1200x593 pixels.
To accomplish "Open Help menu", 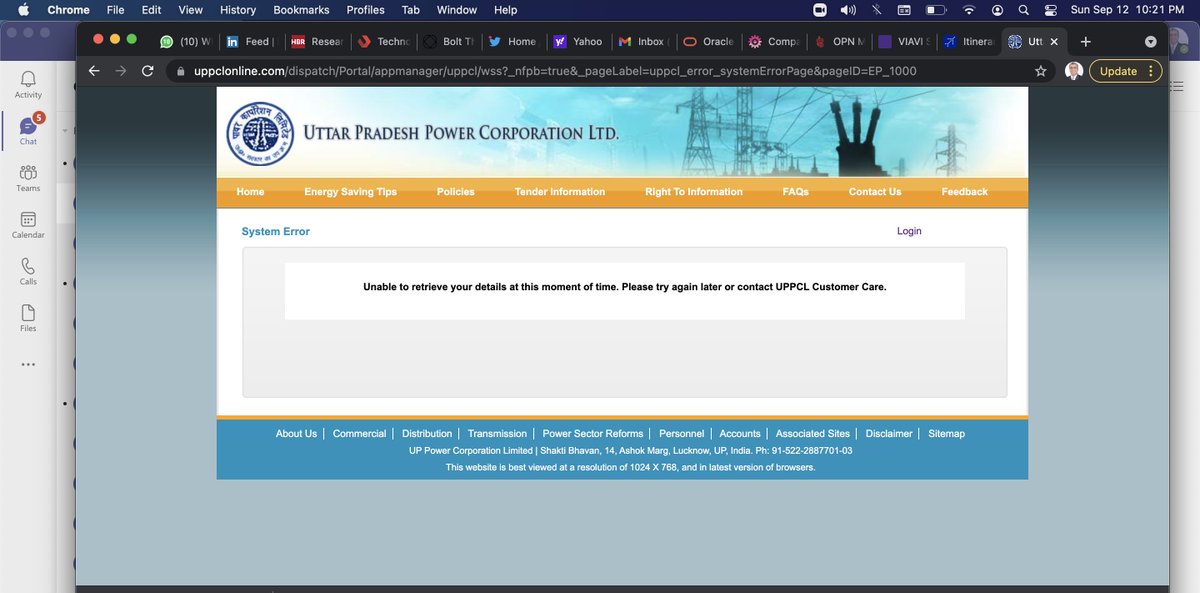I will (x=506, y=10).
